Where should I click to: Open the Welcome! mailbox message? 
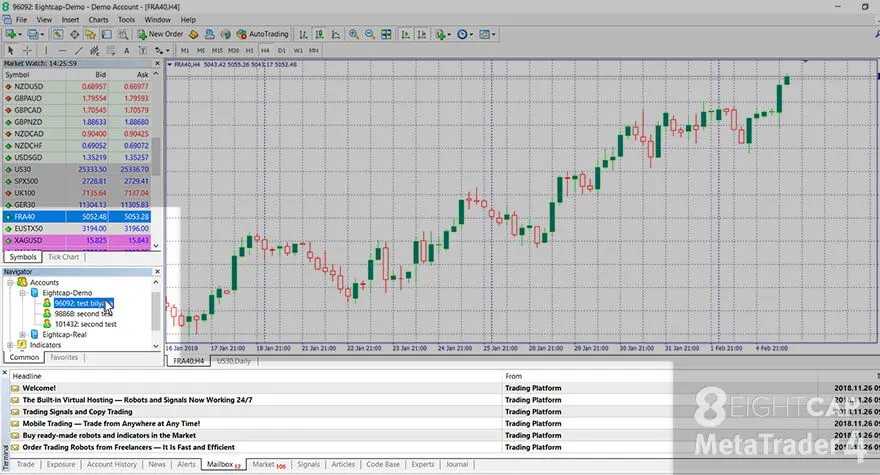click(x=39, y=388)
